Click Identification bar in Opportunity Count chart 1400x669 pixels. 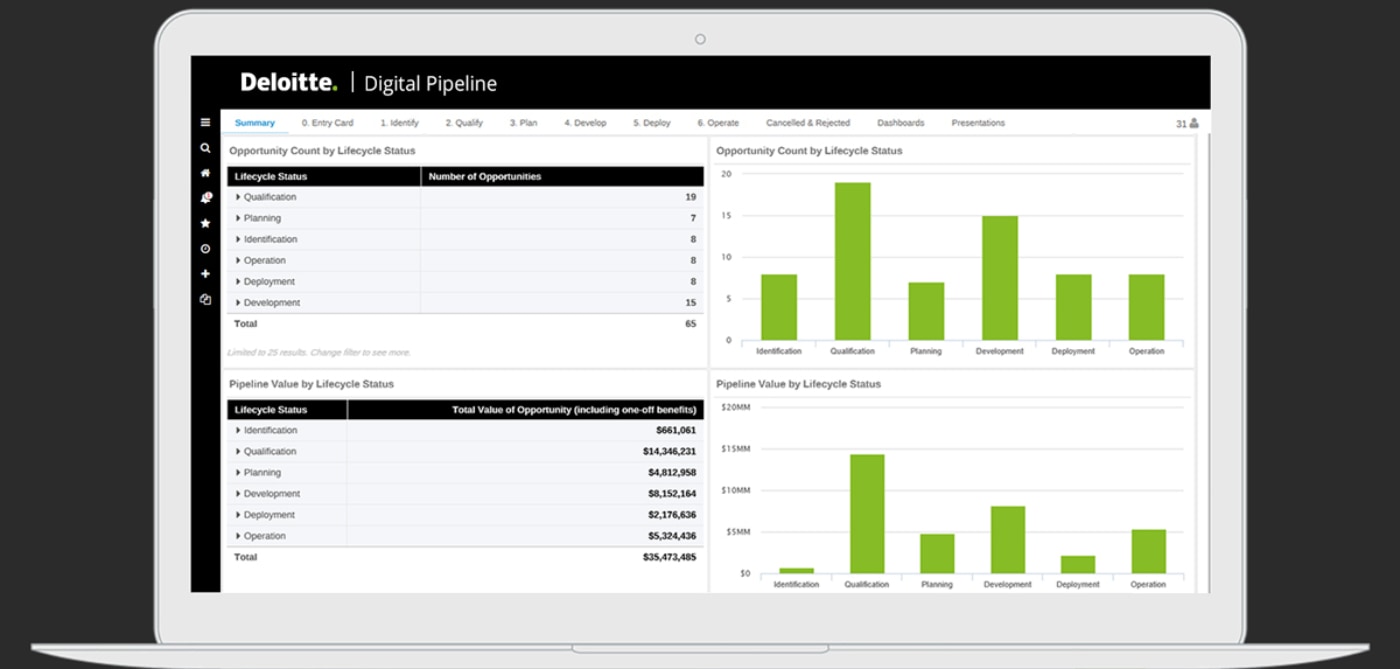click(779, 307)
